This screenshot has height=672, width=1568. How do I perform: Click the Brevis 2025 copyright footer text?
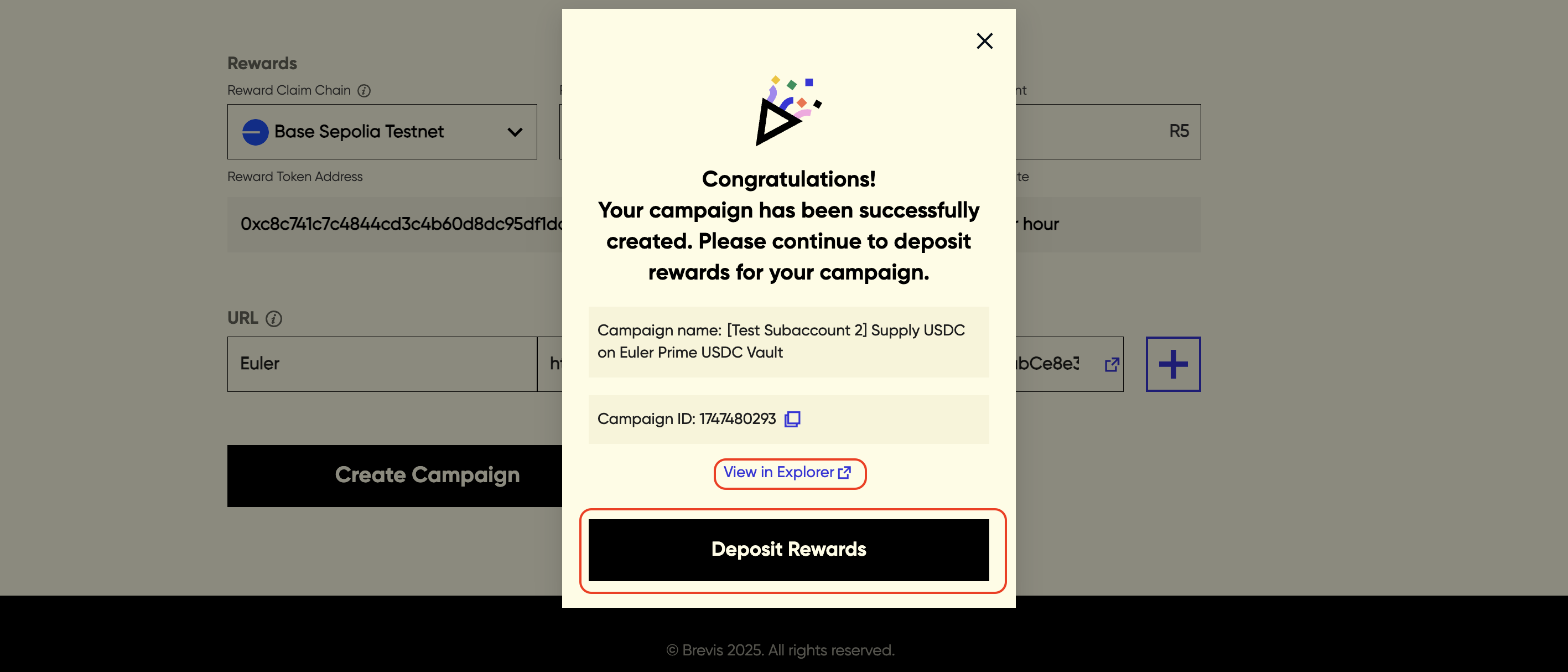(780, 650)
